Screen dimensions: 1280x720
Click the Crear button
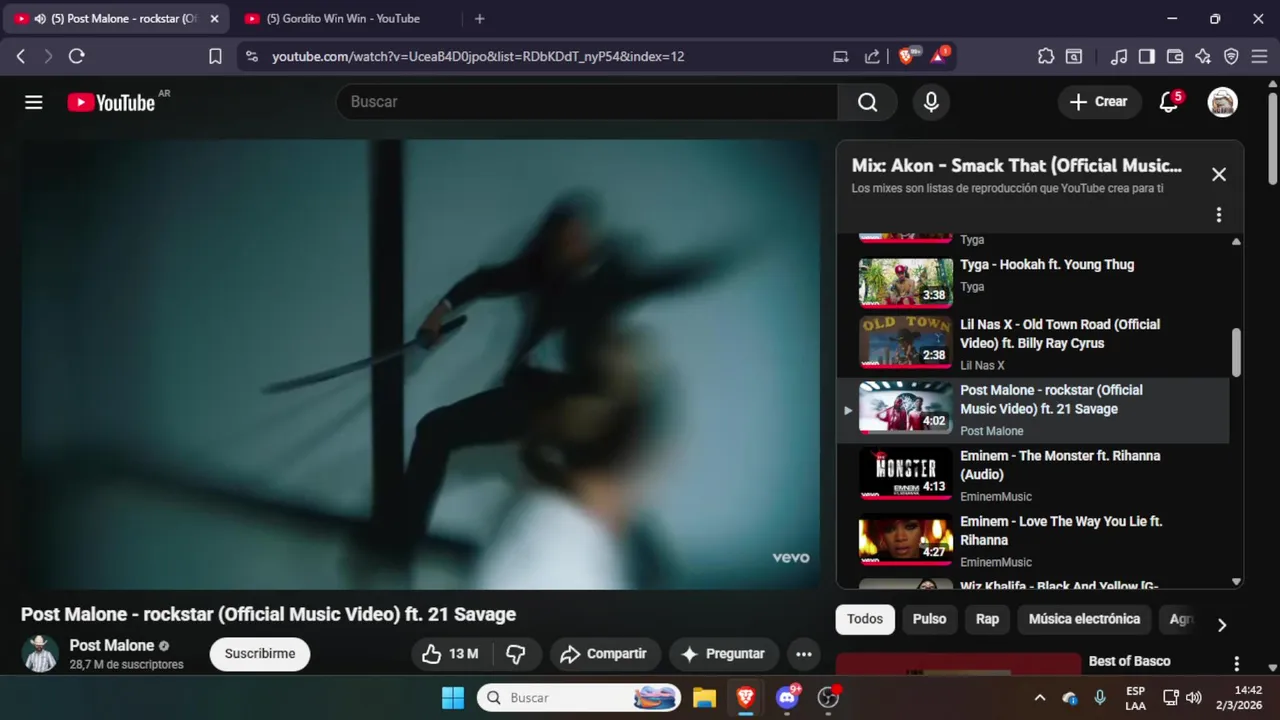click(x=1099, y=102)
